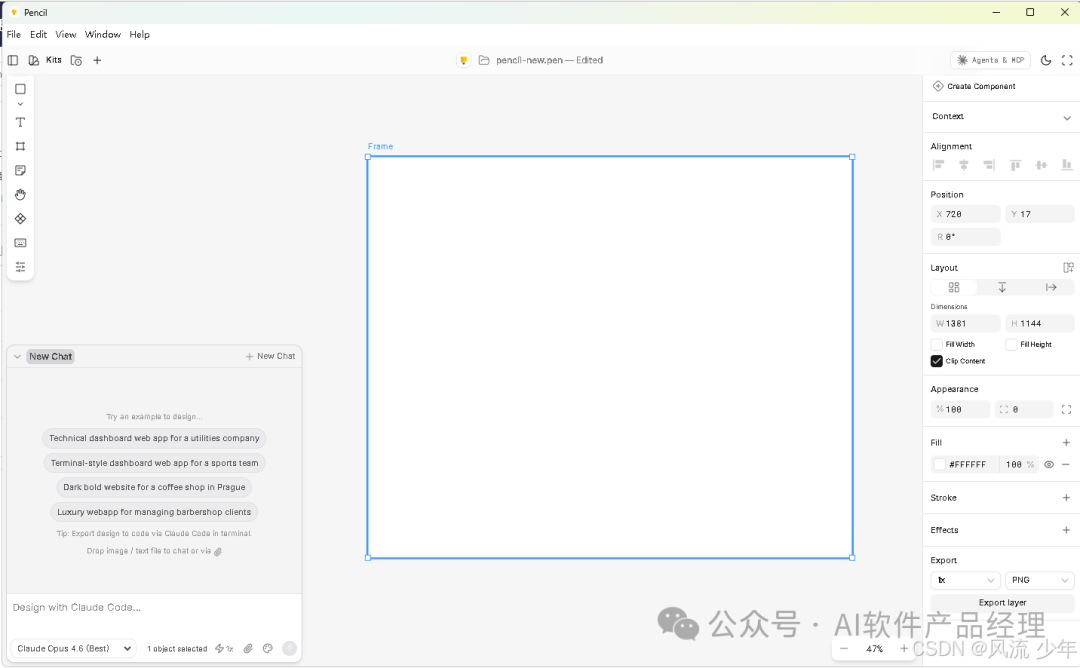Pick the coffee shop in Prague example
1080x668 pixels.
[x=154, y=488]
